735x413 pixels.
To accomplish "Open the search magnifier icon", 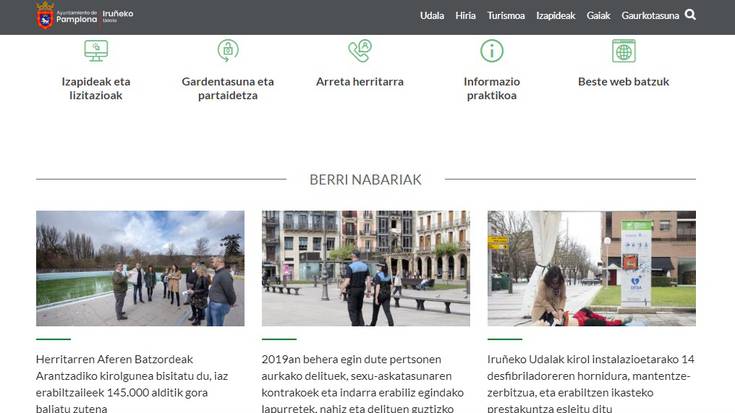I will 690,15.
